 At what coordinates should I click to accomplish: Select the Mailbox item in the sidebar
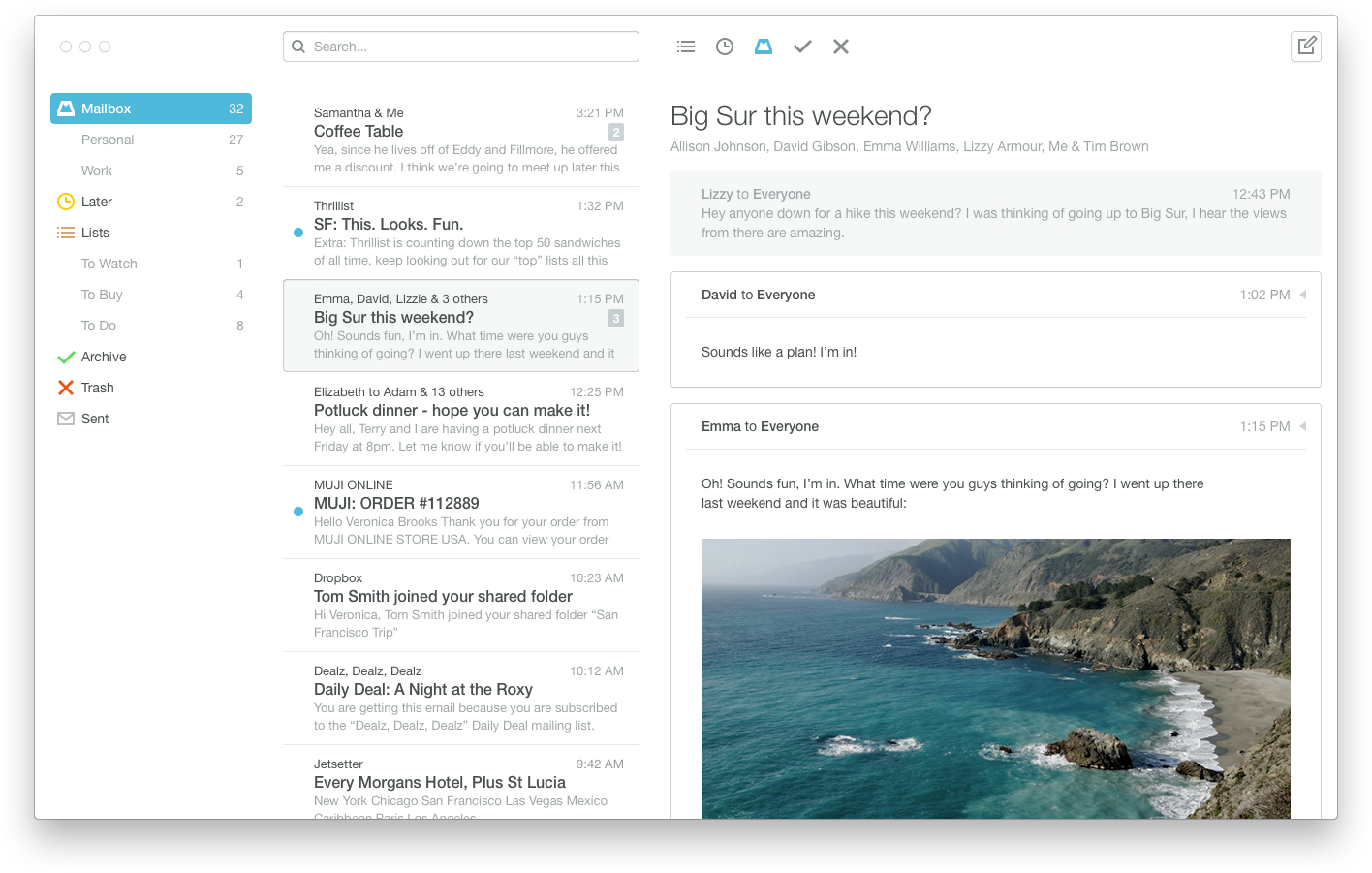coord(150,109)
